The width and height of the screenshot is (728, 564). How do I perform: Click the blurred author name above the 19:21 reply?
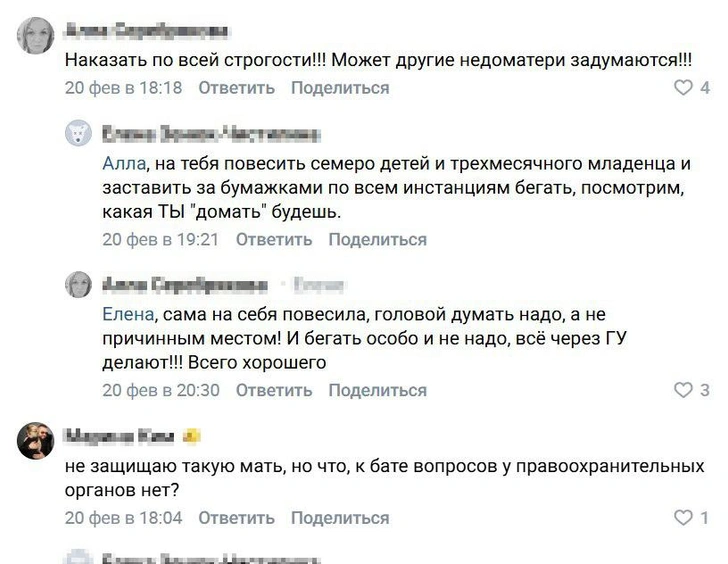[210, 134]
